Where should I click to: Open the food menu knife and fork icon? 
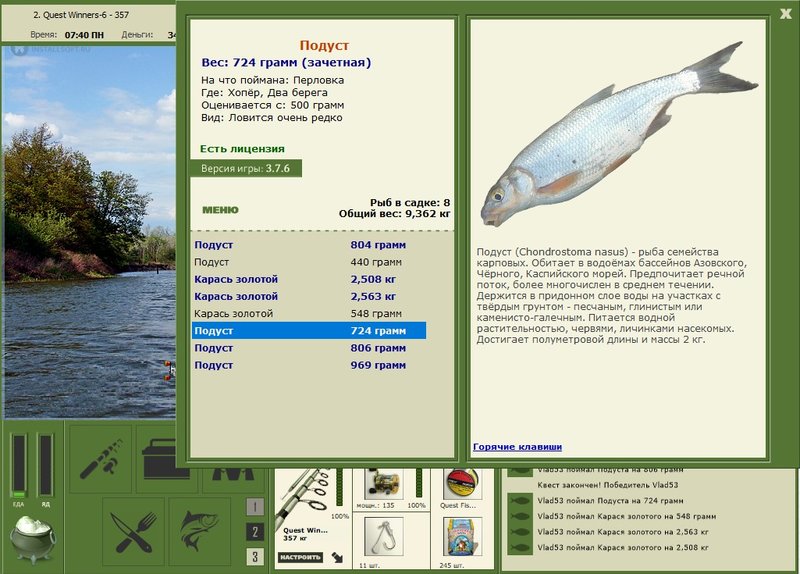click(x=134, y=532)
